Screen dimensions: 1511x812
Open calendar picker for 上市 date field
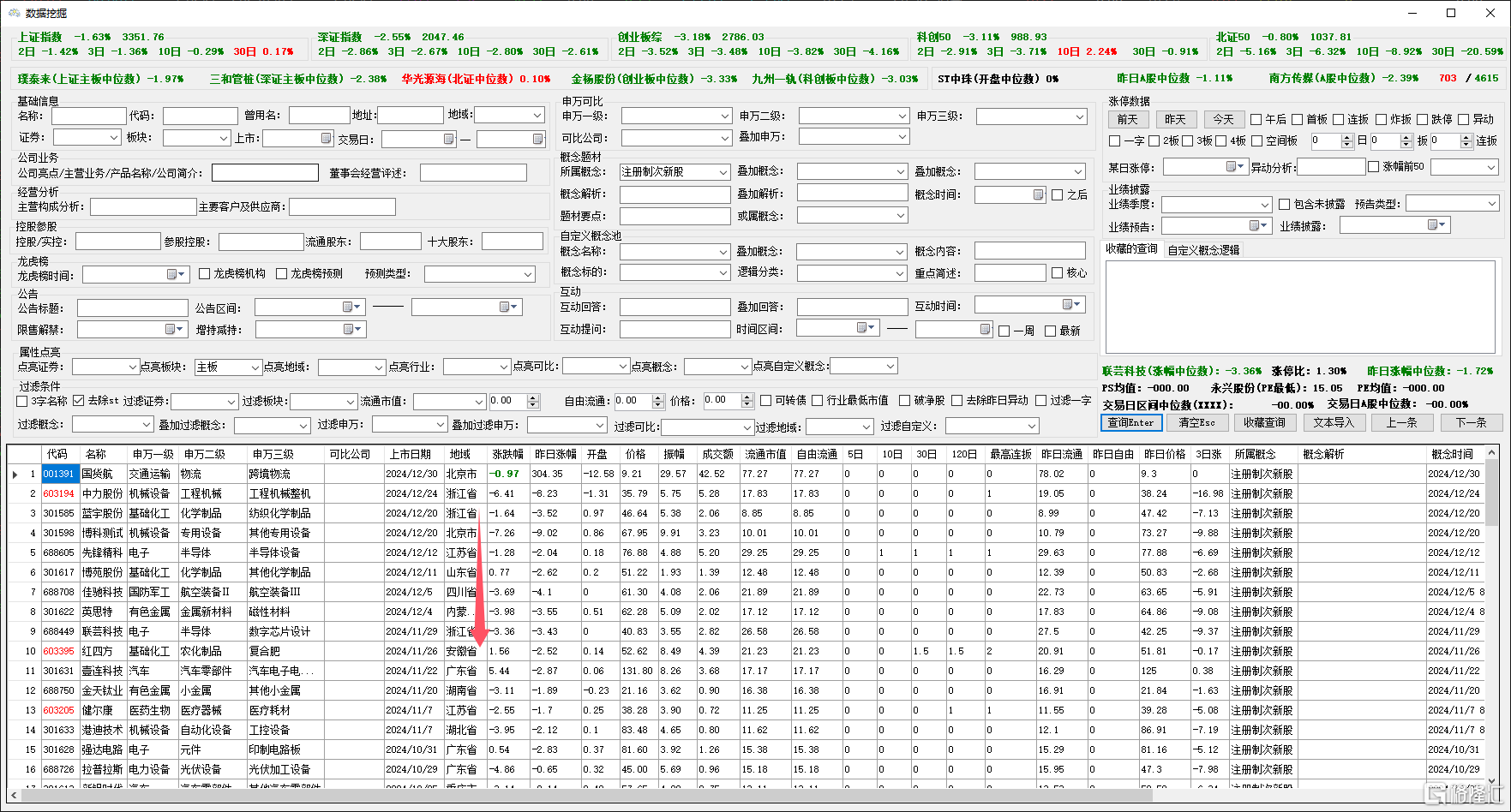point(327,138)
